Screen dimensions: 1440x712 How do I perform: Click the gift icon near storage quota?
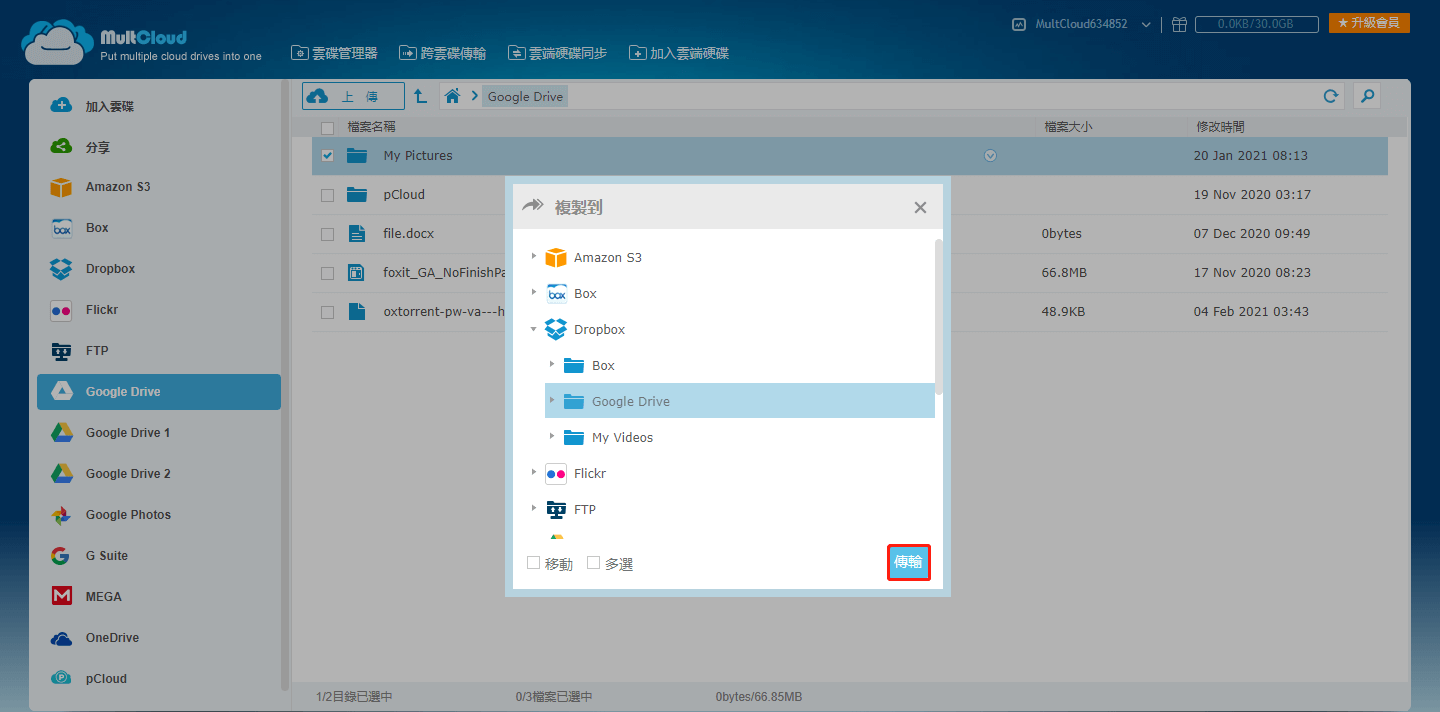coord(1180,24)
